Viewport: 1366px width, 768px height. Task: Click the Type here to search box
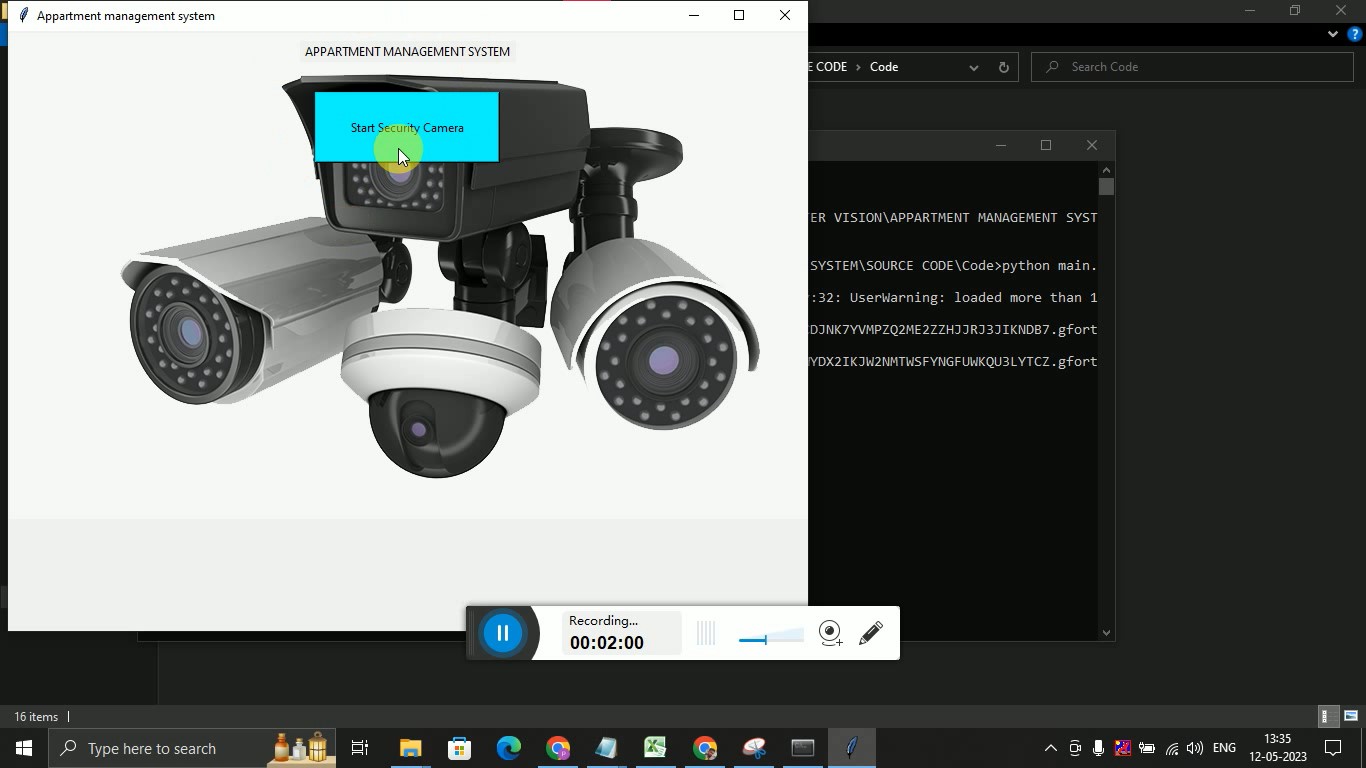192,748
